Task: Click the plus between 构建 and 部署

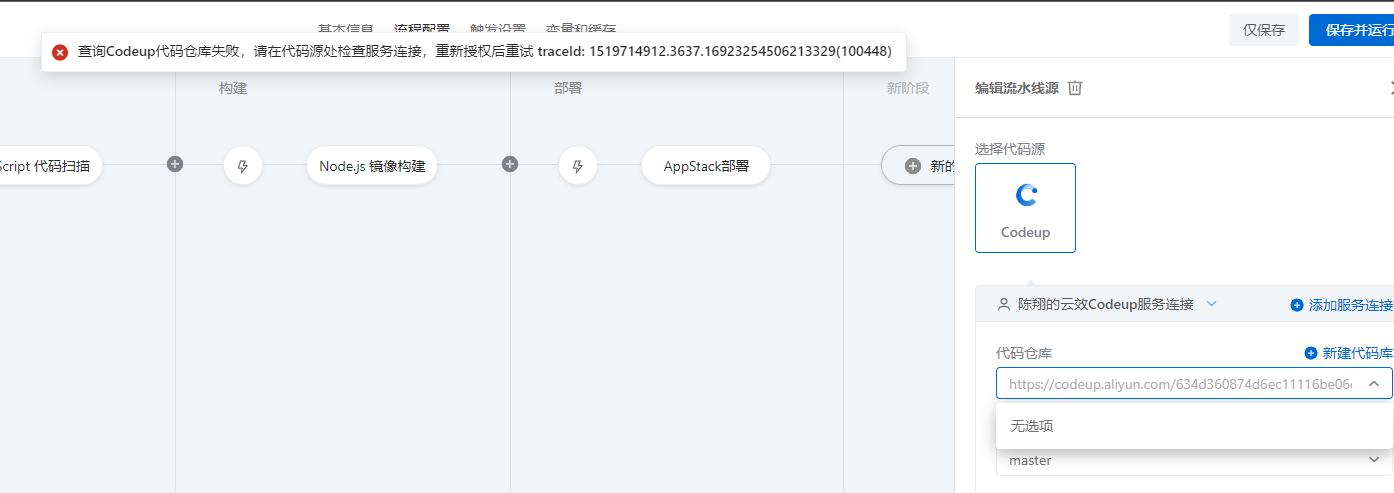Action: [510, 164]
